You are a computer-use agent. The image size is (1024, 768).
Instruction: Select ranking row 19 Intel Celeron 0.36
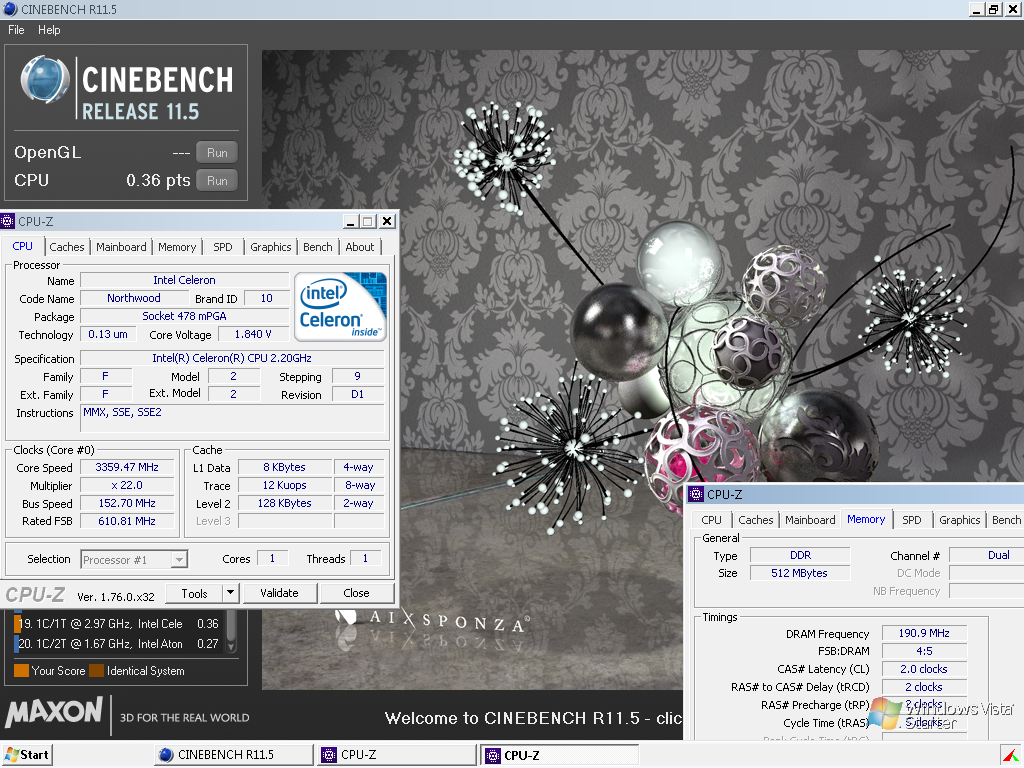point(118,624)
